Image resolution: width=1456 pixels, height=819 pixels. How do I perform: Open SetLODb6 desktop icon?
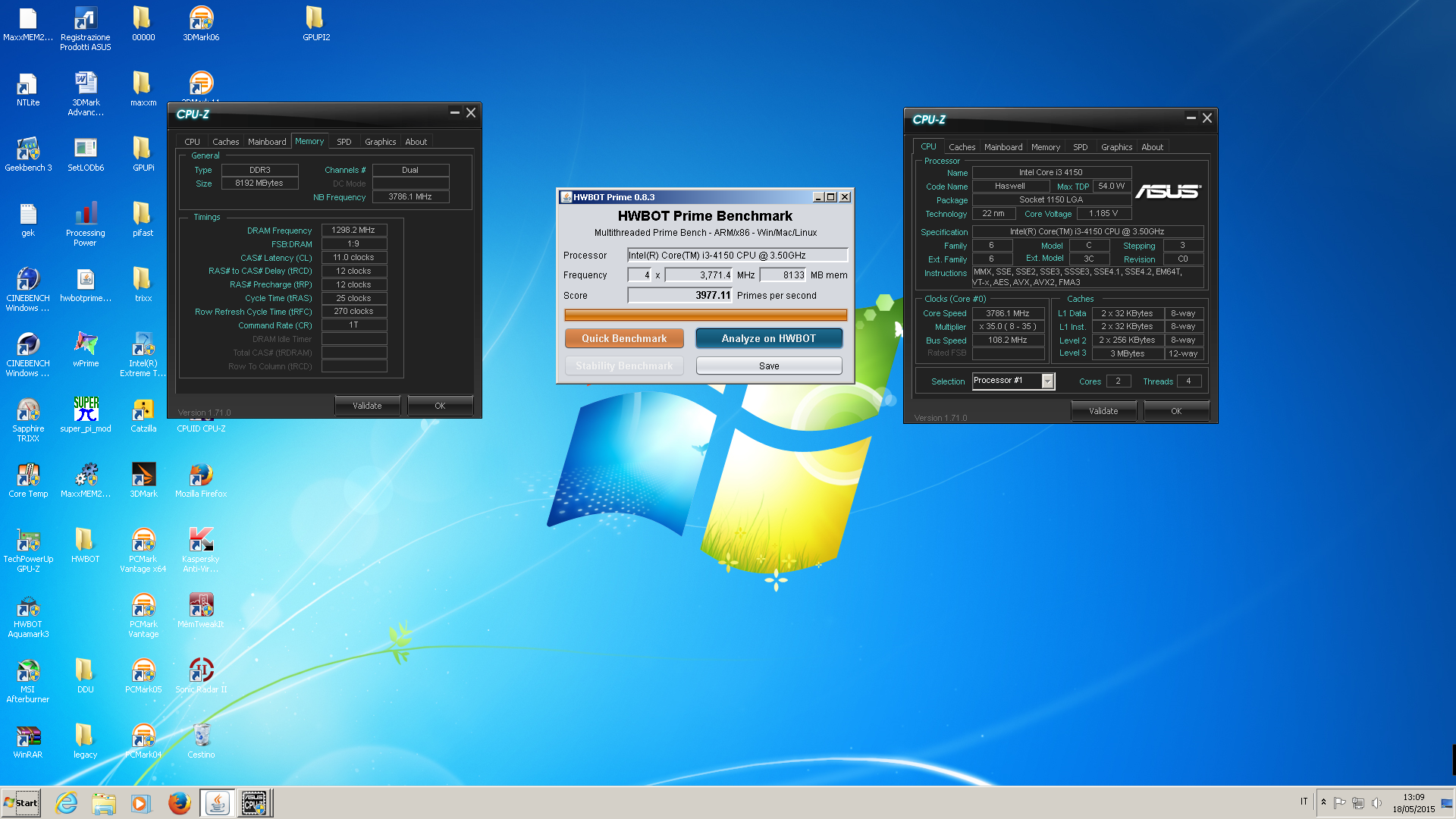86,154
